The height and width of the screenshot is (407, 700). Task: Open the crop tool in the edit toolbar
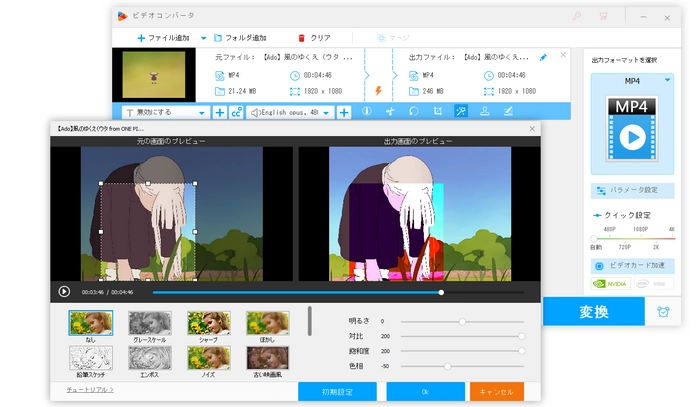coord(438,112)
